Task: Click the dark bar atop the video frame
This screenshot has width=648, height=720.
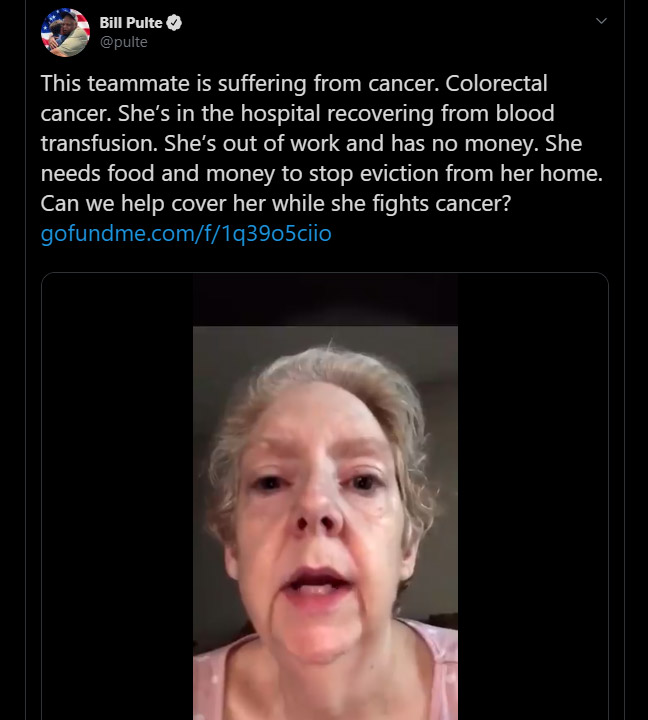Action: pos(325,300)
